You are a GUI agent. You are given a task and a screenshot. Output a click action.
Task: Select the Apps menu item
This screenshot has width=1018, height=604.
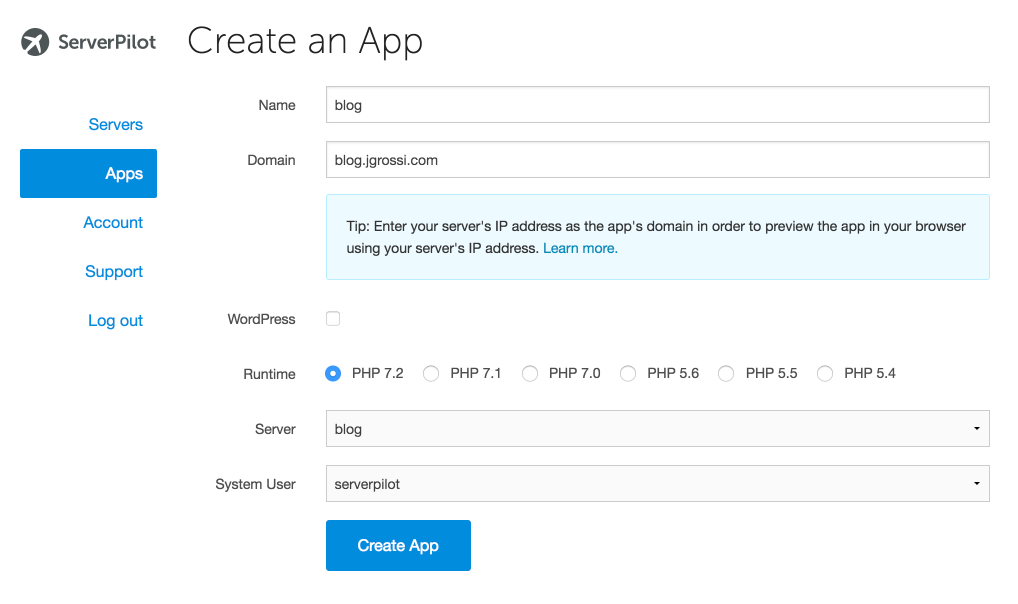(88, 173)
